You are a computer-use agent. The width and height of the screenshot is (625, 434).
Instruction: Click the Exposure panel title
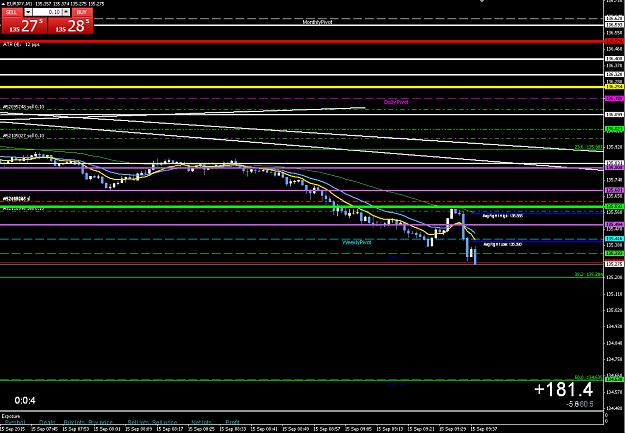coord(11,416)
